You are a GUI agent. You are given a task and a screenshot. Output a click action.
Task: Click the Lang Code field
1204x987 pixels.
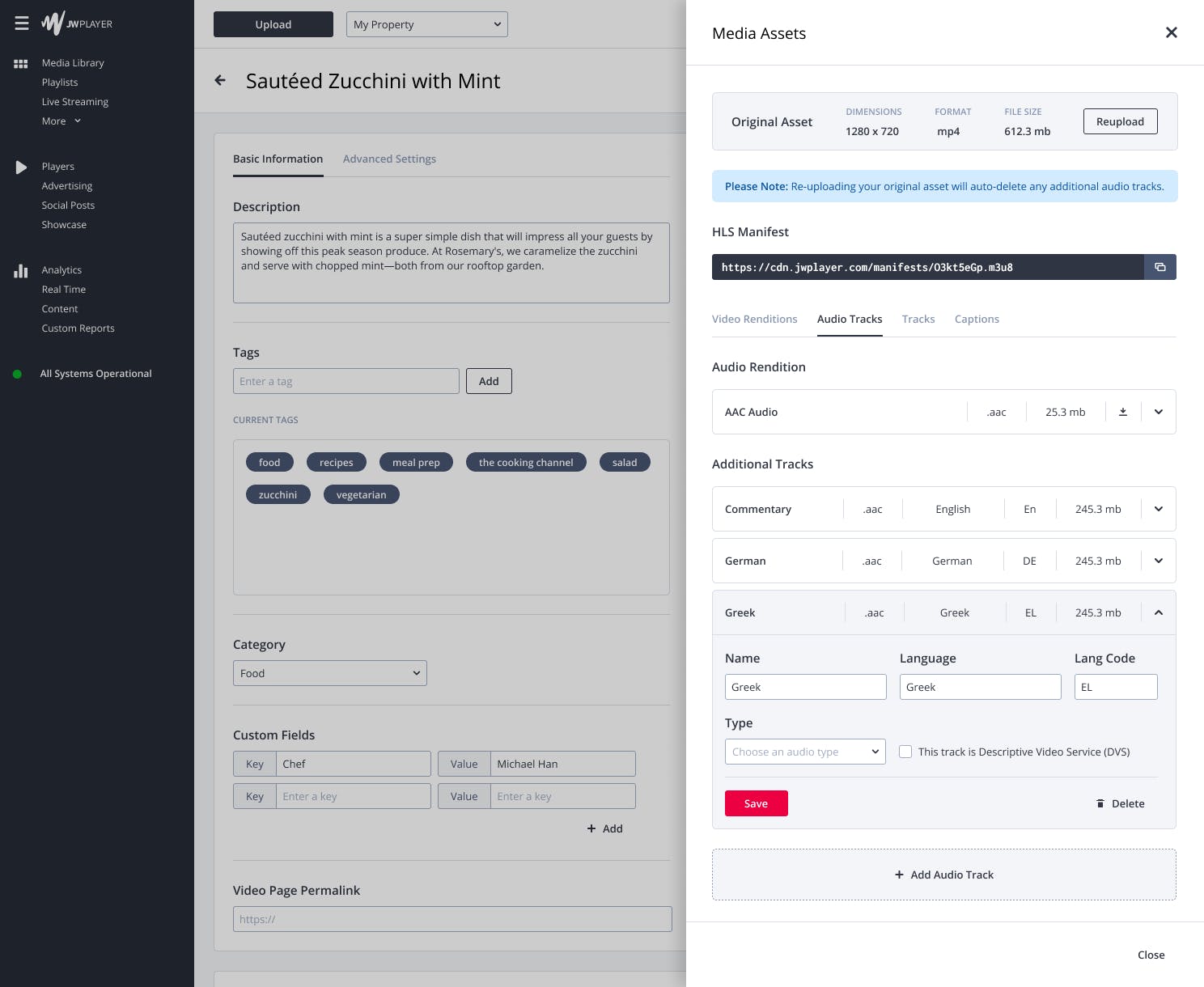click(x=1116, y=687)
